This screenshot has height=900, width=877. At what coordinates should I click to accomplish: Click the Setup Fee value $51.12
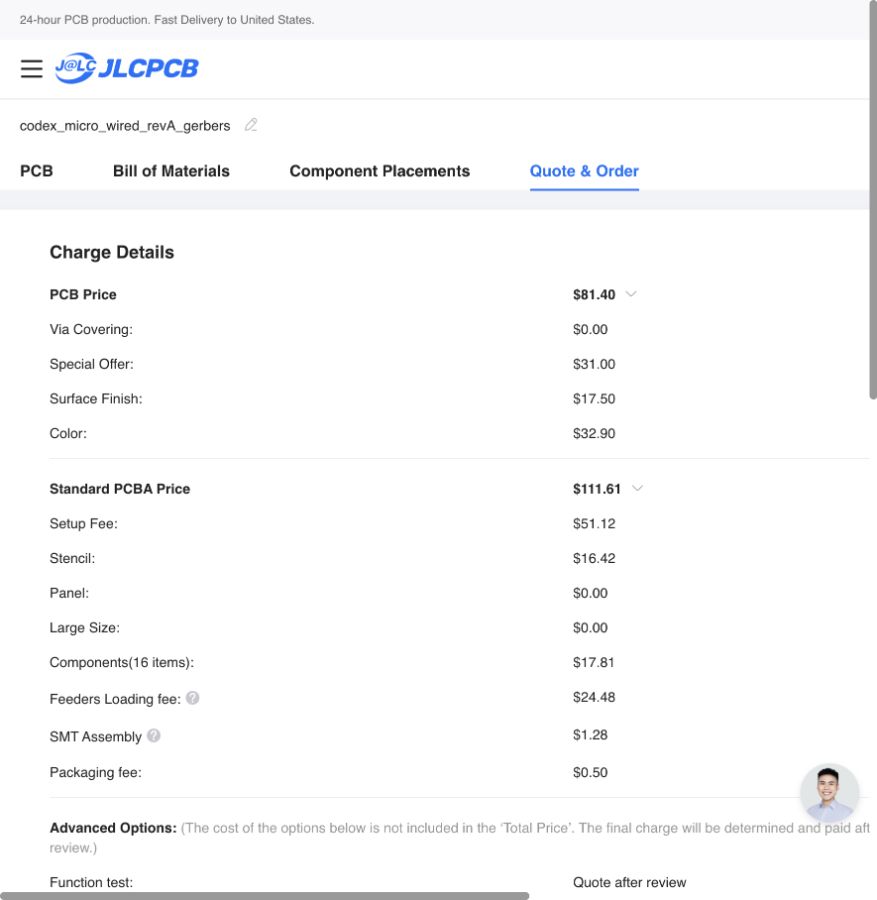[x=594, y=523]
